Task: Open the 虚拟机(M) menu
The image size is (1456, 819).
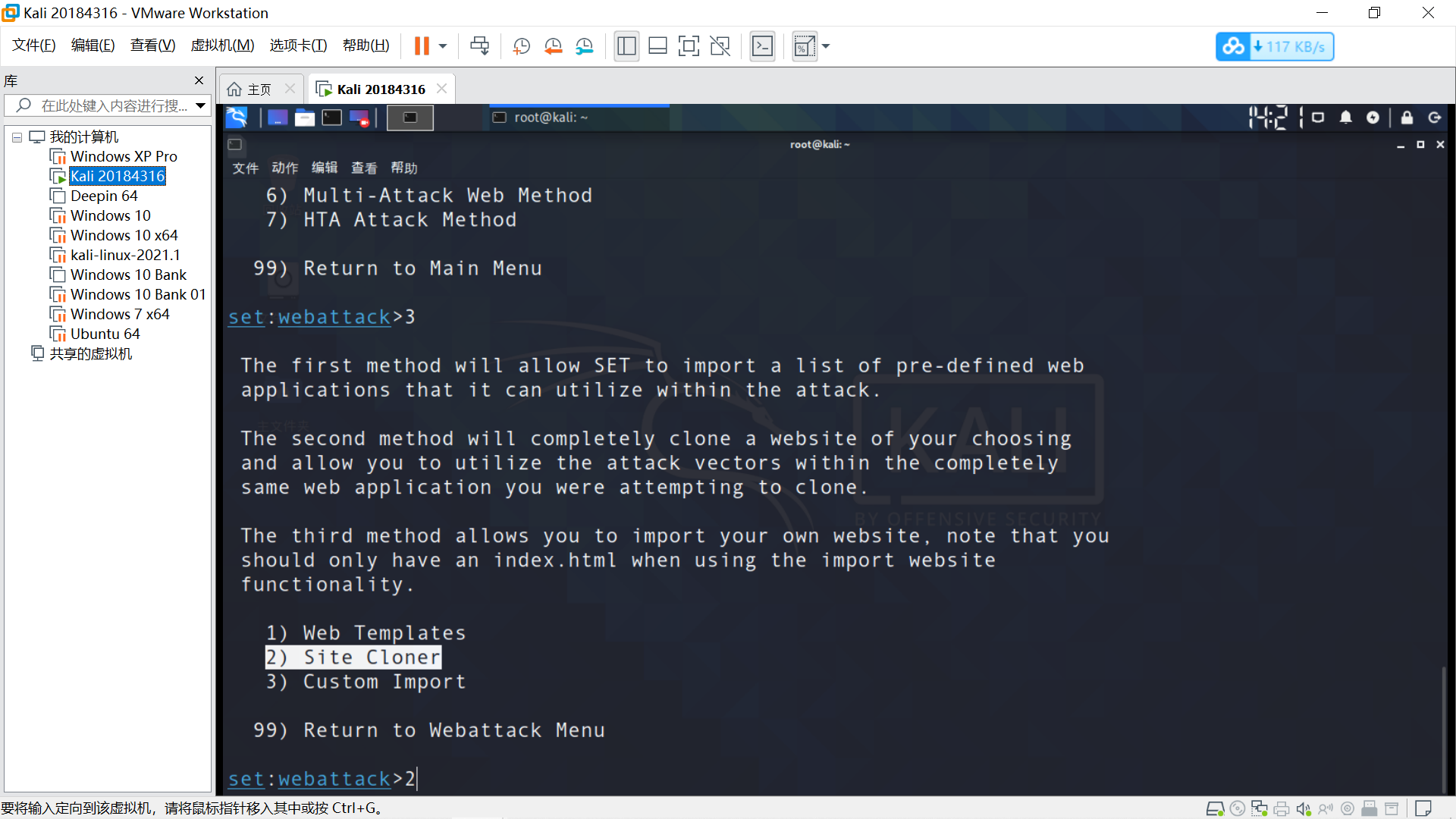Action: click(x=222, y=45)
